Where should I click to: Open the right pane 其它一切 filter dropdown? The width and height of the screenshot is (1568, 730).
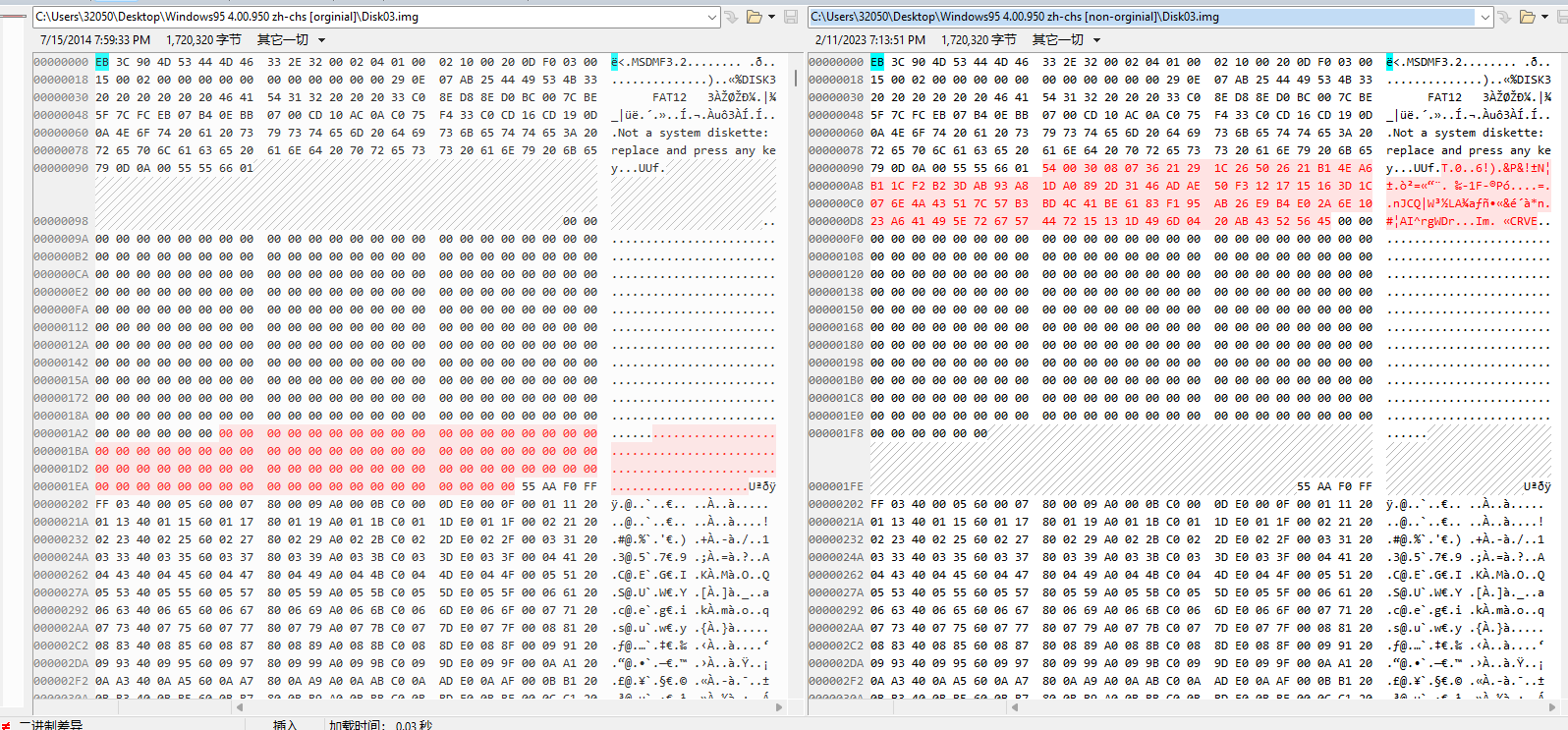[1096, 40]
